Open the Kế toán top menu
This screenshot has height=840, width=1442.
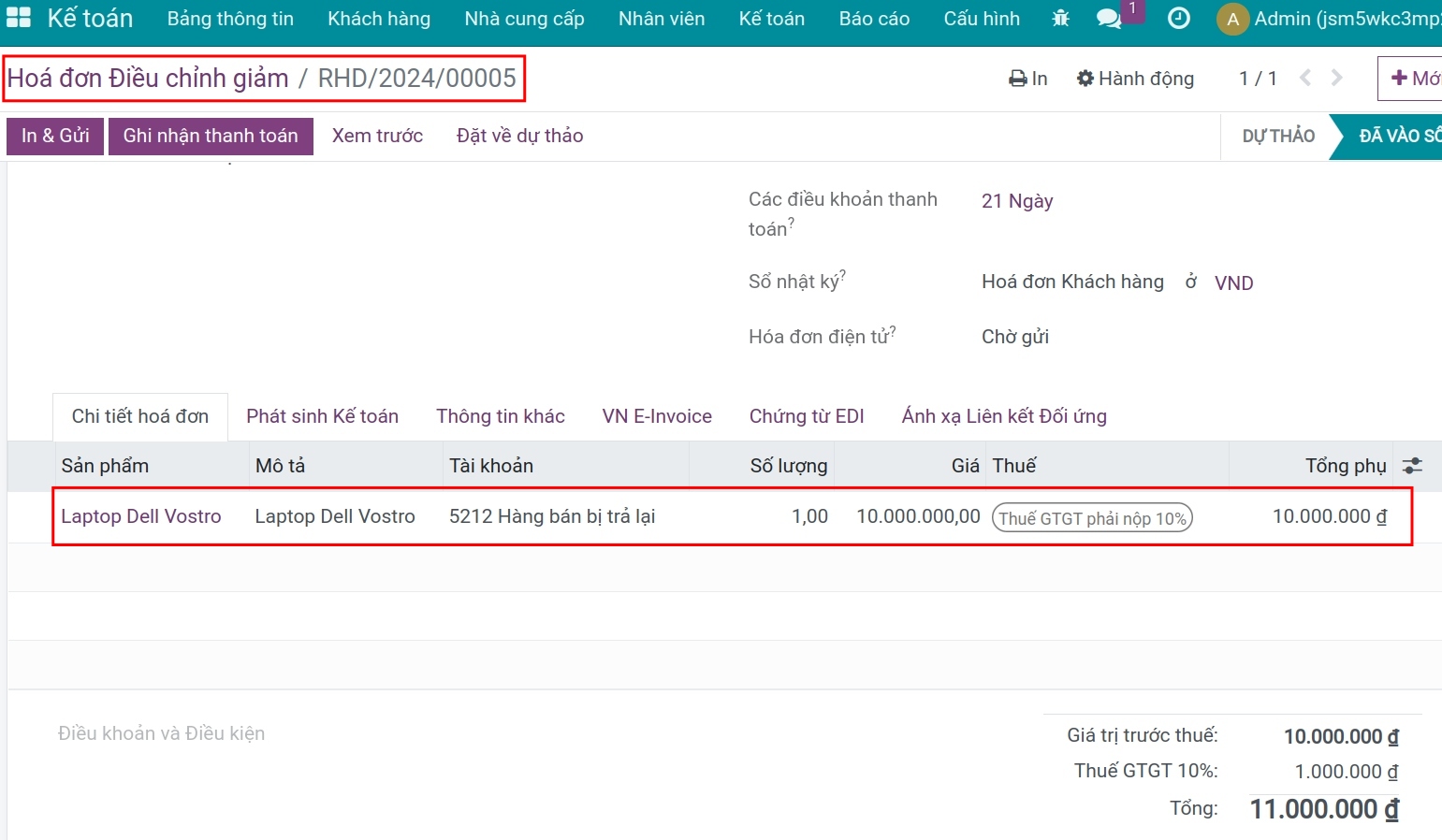click(771, 19)
